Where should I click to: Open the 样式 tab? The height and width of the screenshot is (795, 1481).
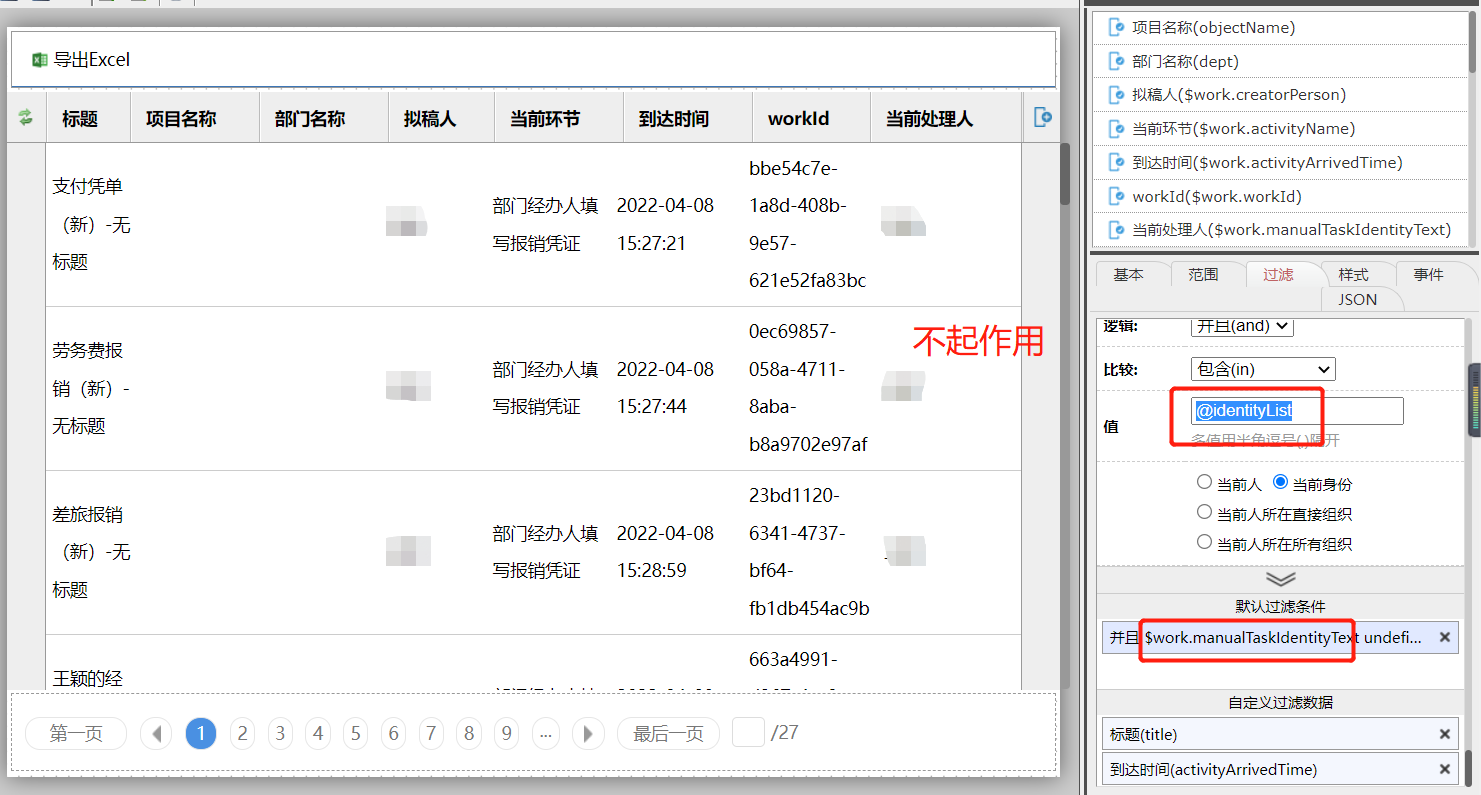(1353, 274)
